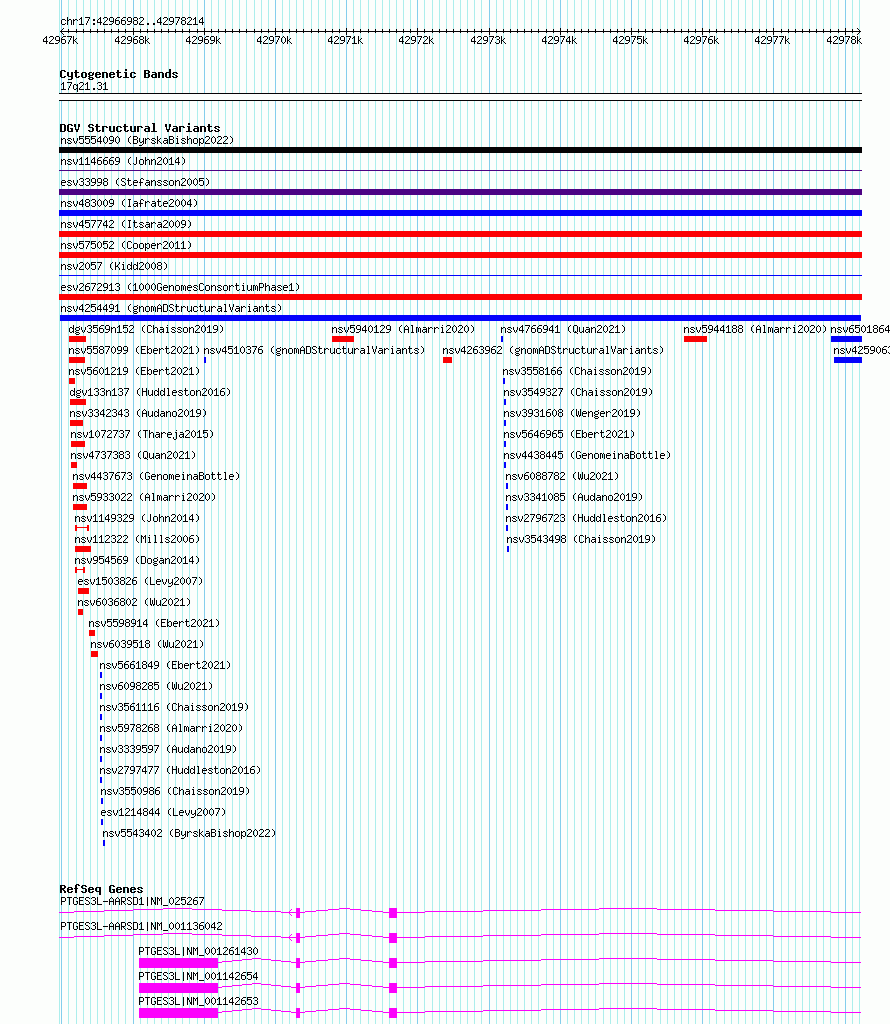
Task: Select variant nsv6088782 (Wu2021)
Action: point(562,476)
